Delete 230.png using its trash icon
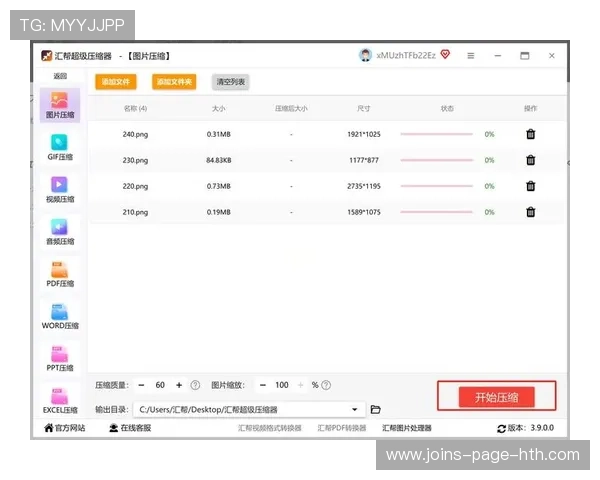The image size is (600, 480). [530, 160]
